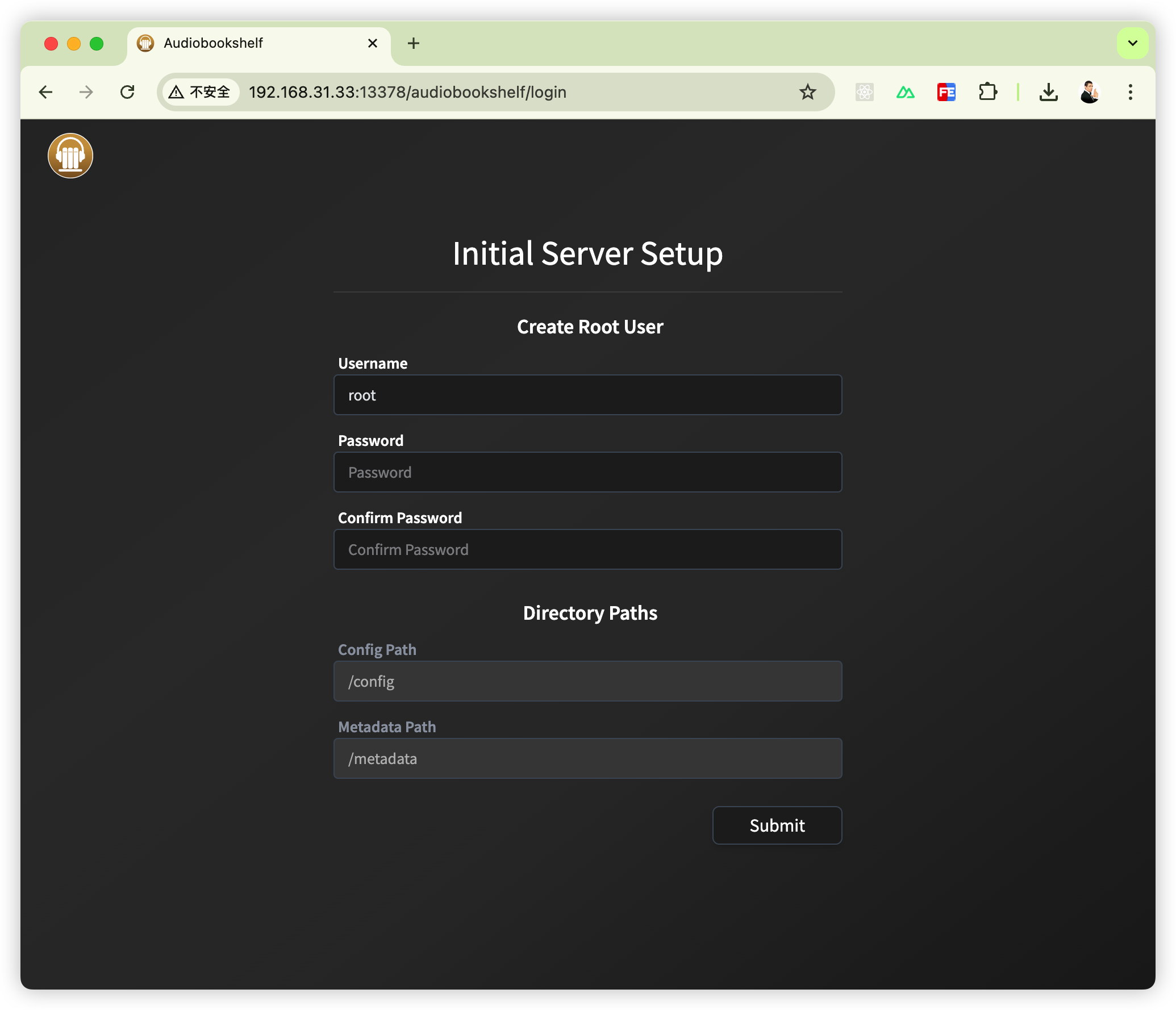Click the not-secure site info badge

(x=200, y=92)
